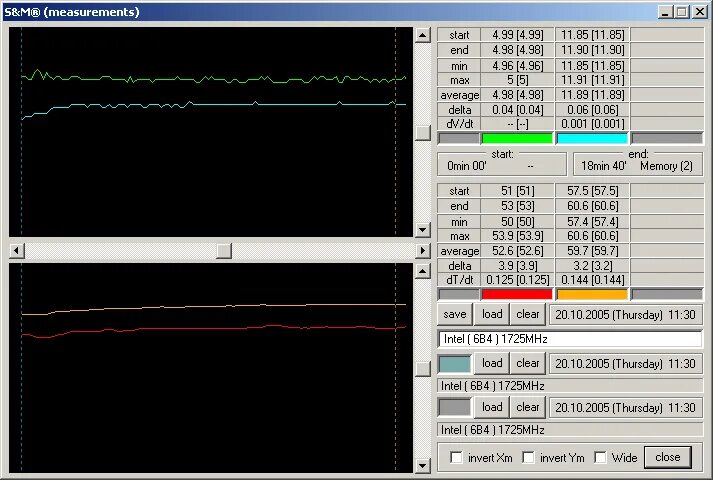Viewport: 713px width, 480px height.
Task: Click the Intel ( 6B4 ) label under teal swatch row
Action: point(570,386)
